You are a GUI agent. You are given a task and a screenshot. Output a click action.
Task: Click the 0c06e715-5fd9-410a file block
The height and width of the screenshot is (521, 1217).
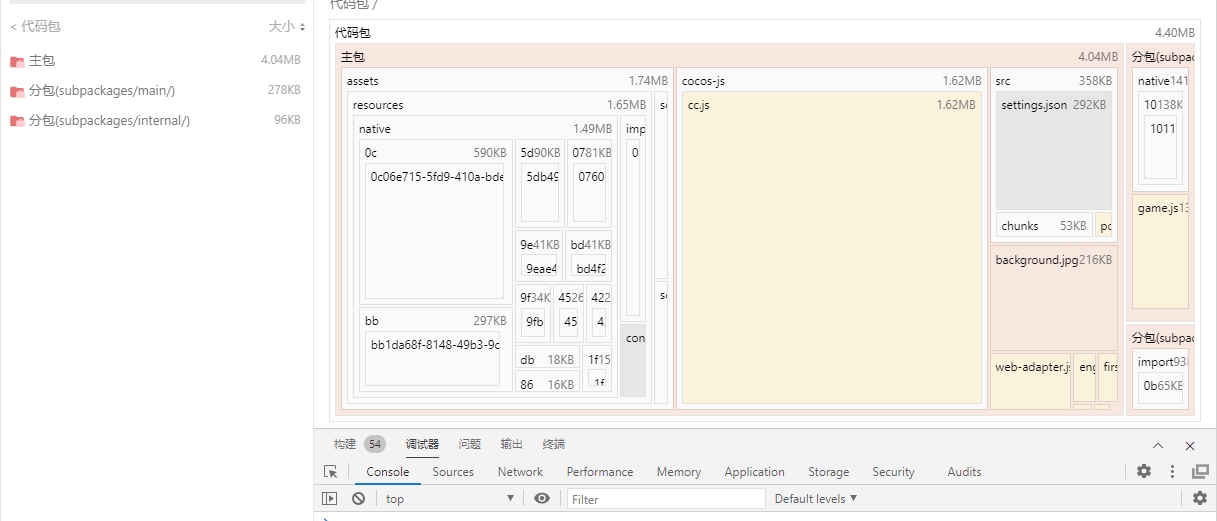(x=434, y=232)
